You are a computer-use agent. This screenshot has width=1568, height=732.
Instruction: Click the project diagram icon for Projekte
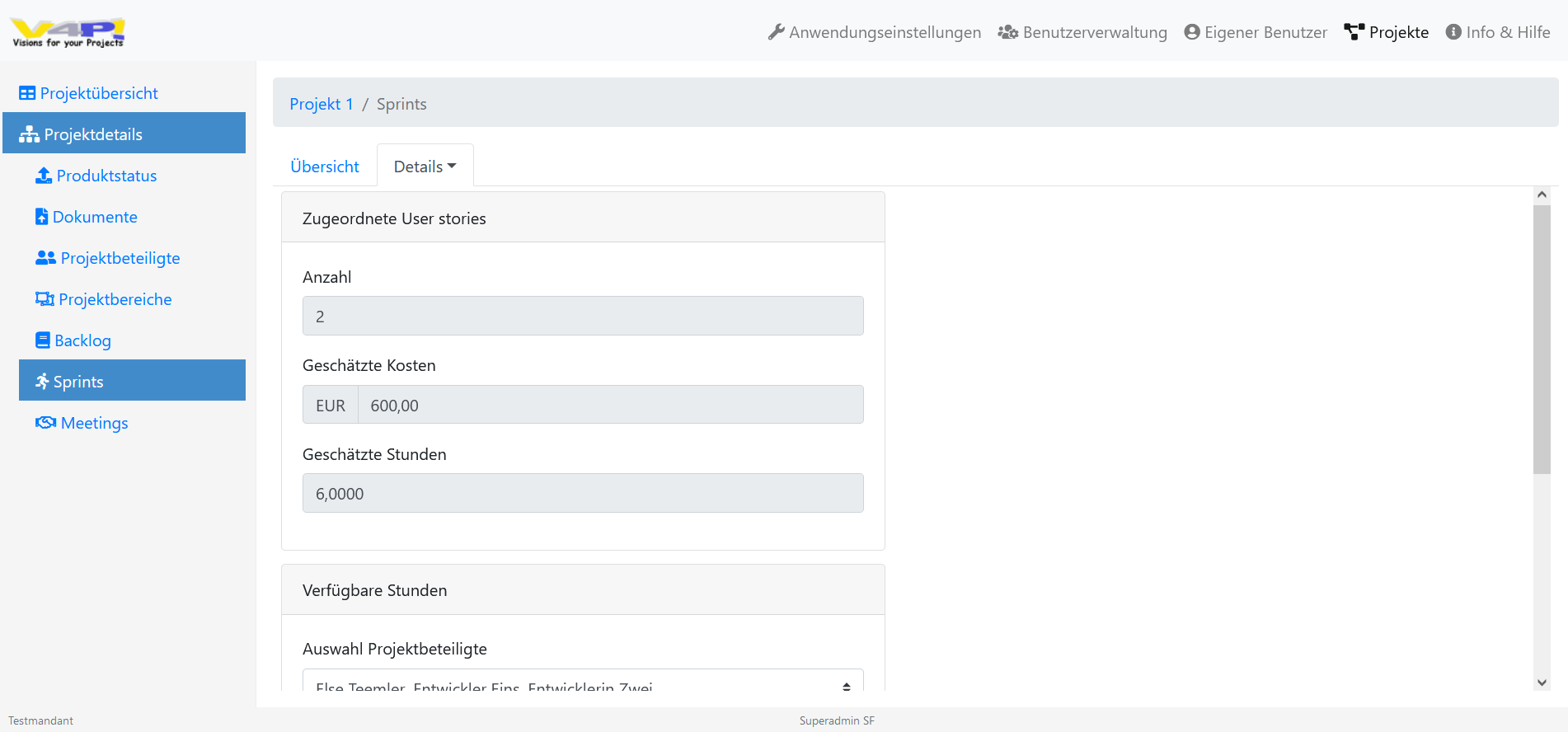[x=1354, y=32]
